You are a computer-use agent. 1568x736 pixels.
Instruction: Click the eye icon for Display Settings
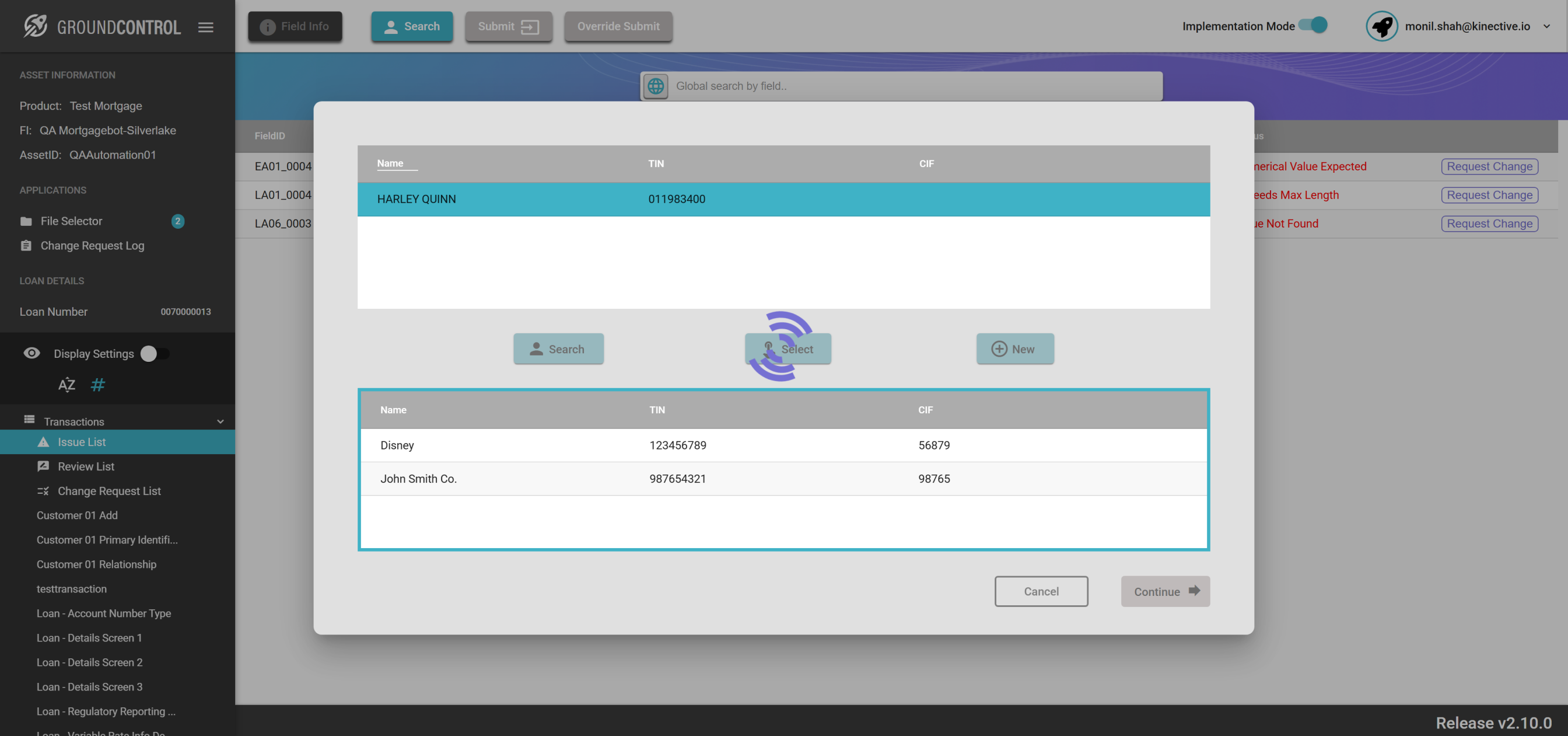pos(32,353)
